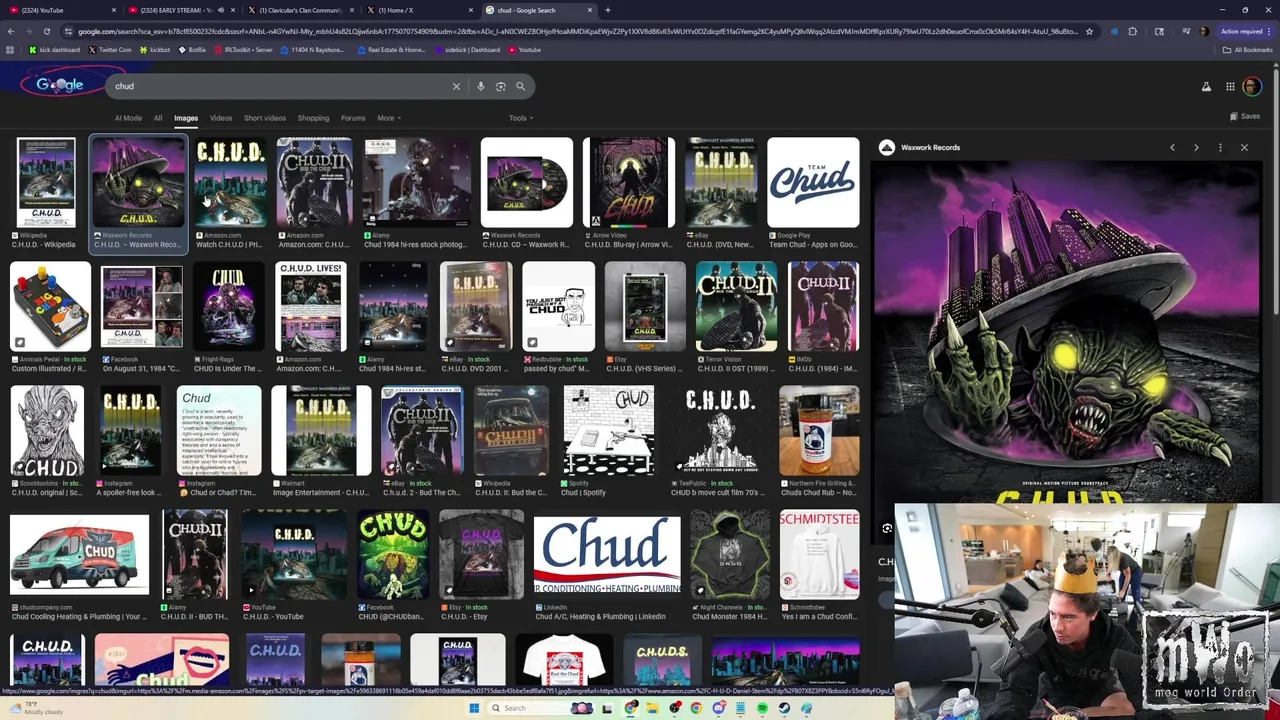Click the search query field containing chud
The image size is (1280, 720).
pos(280,86)
